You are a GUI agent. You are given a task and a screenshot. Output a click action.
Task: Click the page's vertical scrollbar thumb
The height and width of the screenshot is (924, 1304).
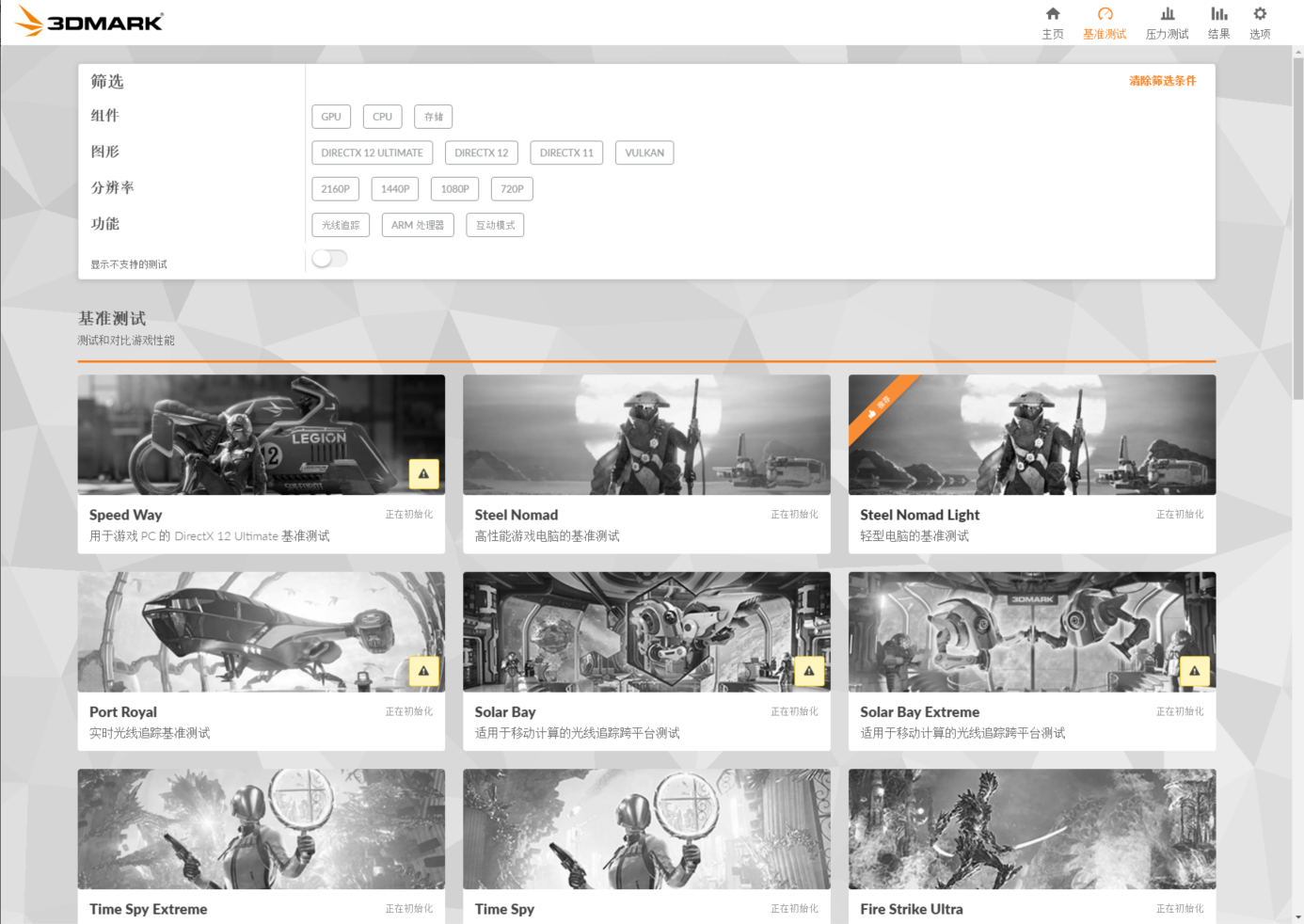[1298, 229]
